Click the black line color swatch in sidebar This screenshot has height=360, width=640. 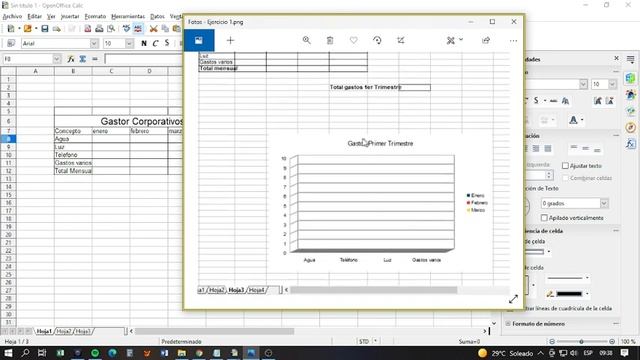pos(569,293)
